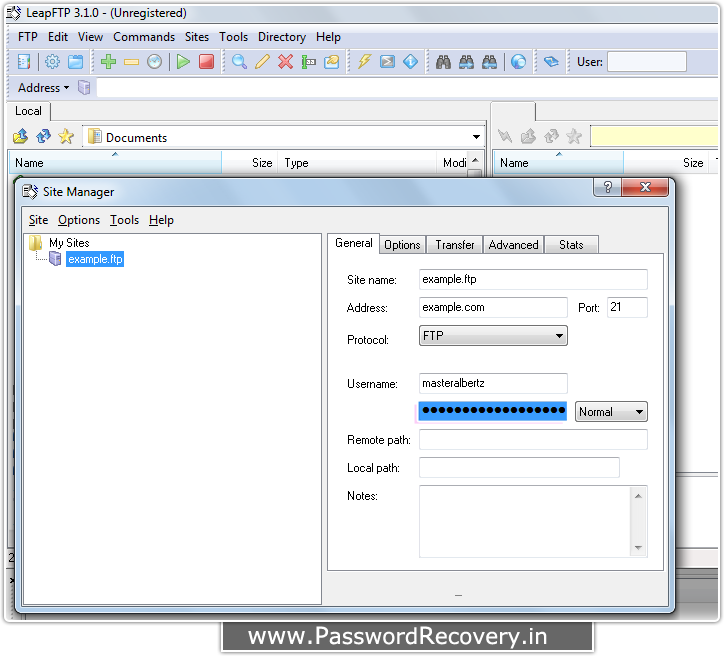Image resolution: width=724 pixels, height=656 pixels.
Task: Click the magnifier view toolbar icon
Action: tap(239, 61)
